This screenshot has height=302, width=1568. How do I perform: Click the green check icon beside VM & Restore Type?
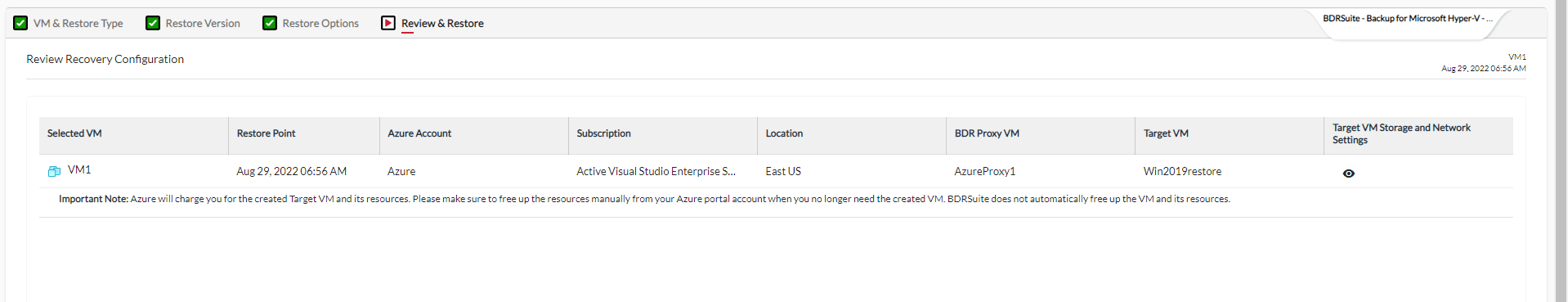(20, 23)
